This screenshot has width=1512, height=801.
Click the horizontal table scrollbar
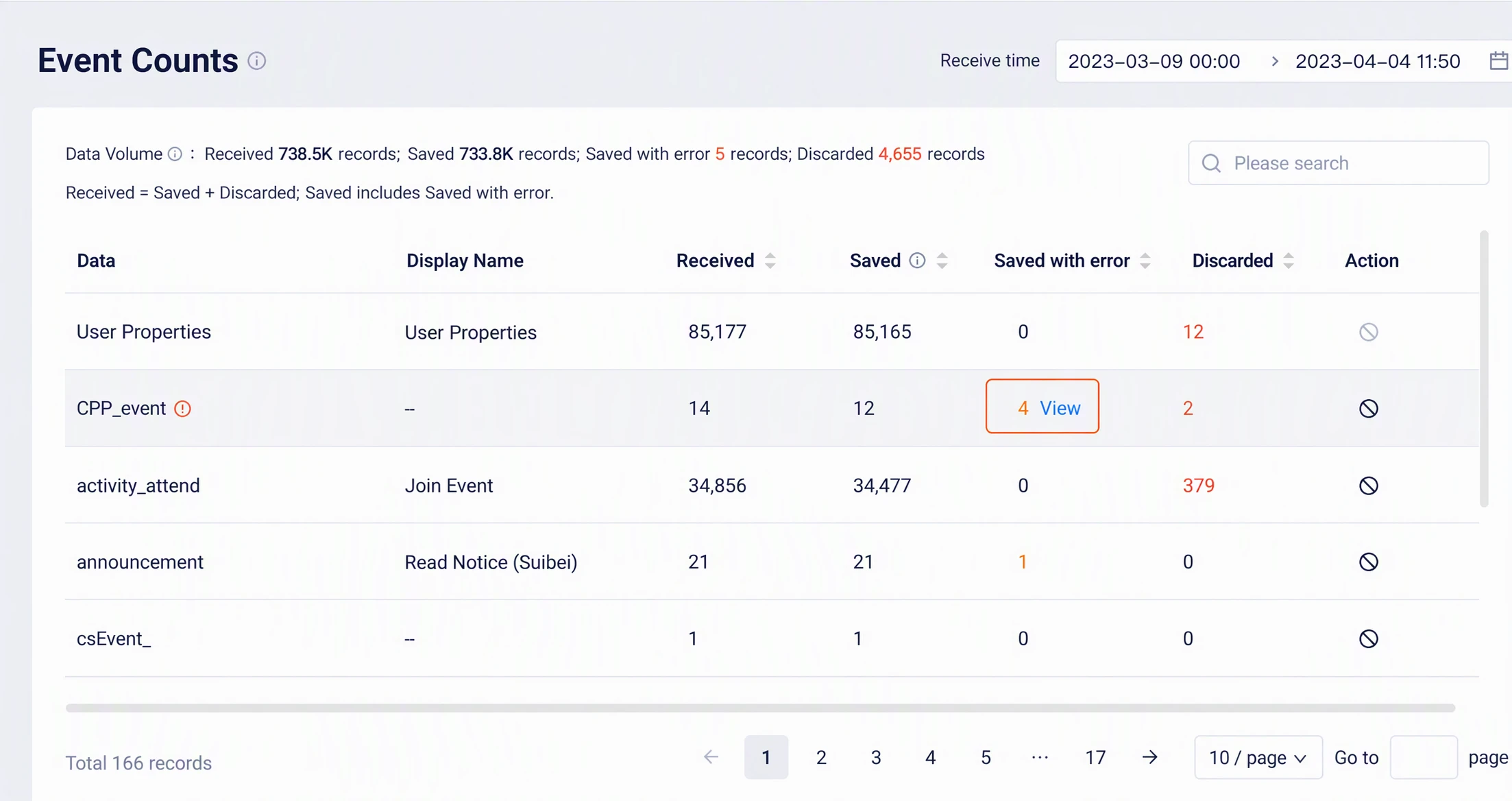click(x=760, y=708)
